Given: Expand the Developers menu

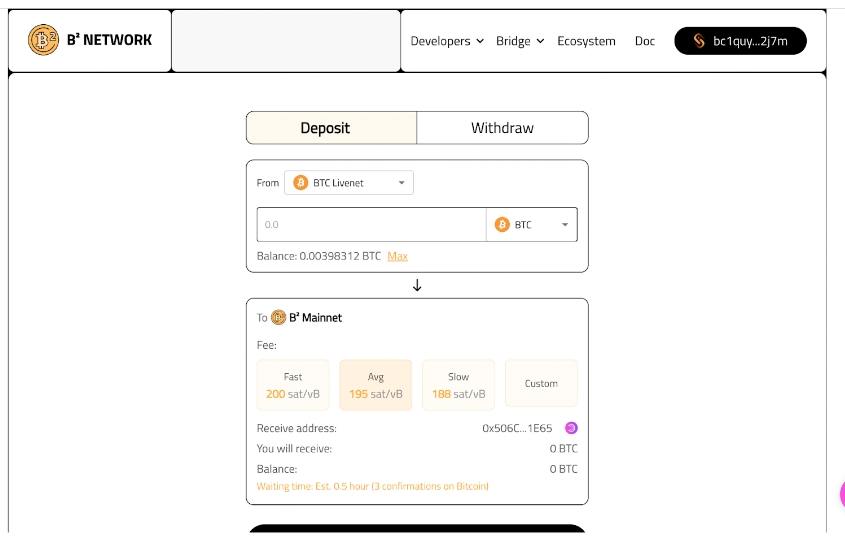Looking at the screenshot, I should (447, 41).
